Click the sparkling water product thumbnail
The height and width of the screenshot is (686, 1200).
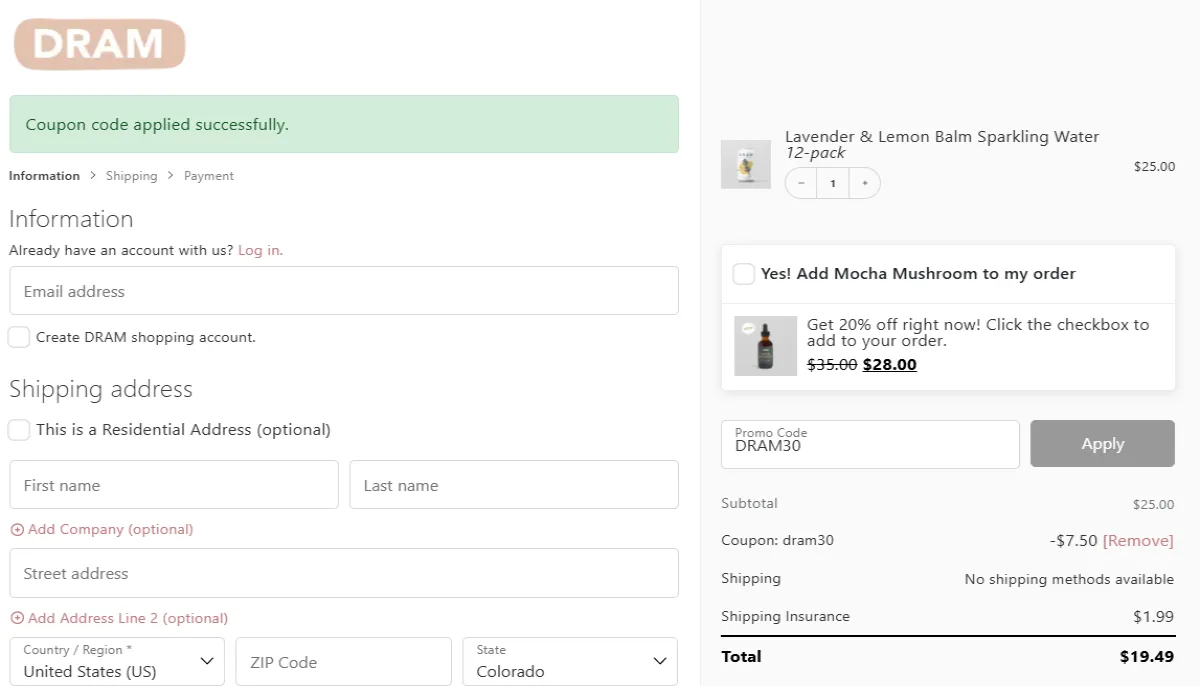click(x=745, y=164)
